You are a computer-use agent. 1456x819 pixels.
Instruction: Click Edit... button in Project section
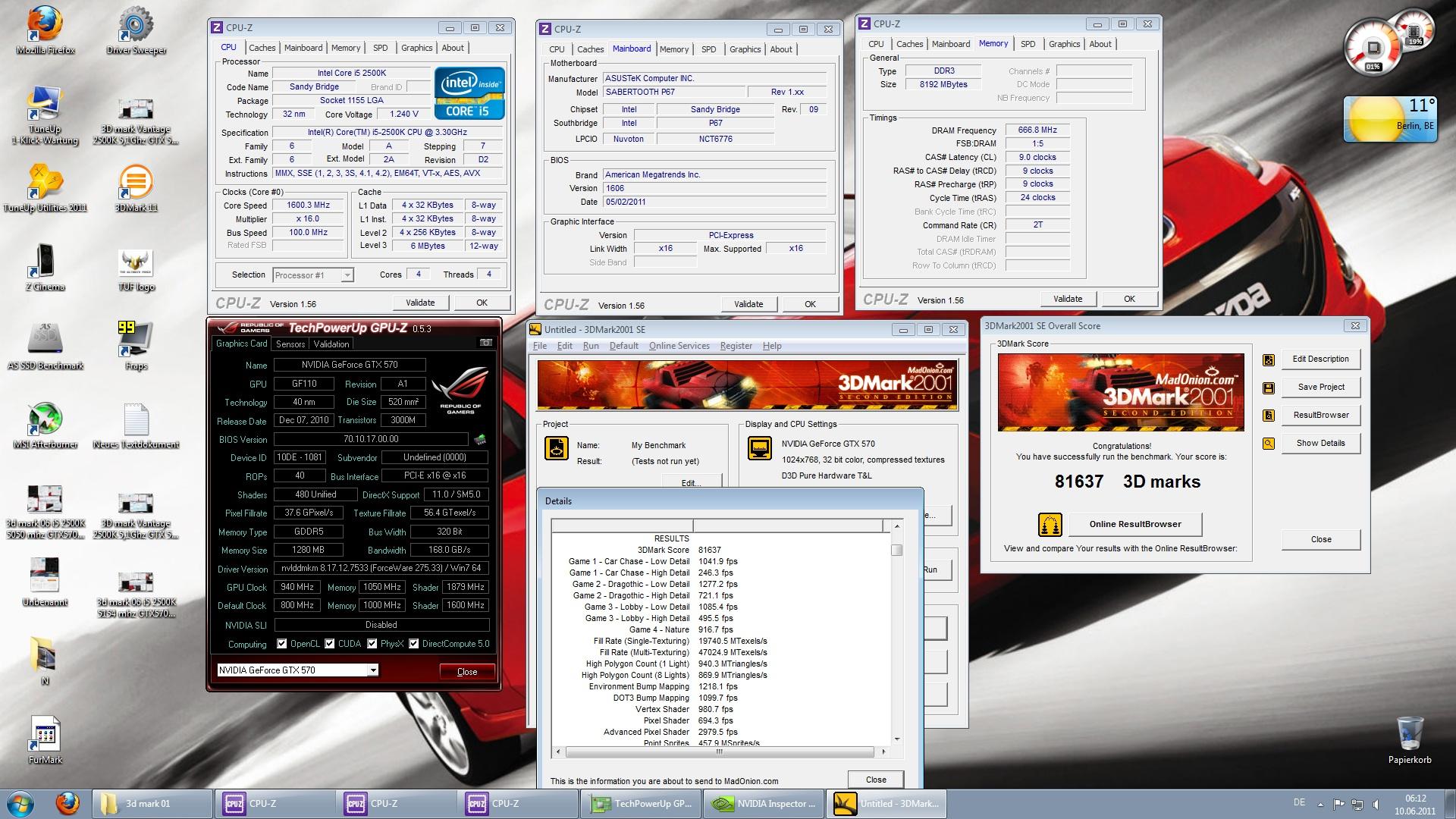point(691,482)
